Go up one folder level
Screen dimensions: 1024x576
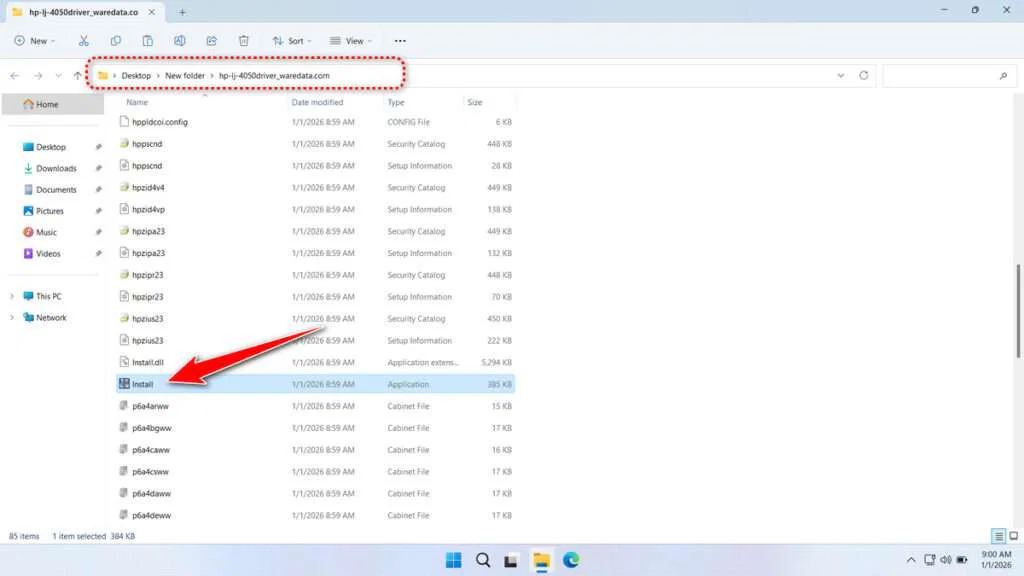click(77, 76)
